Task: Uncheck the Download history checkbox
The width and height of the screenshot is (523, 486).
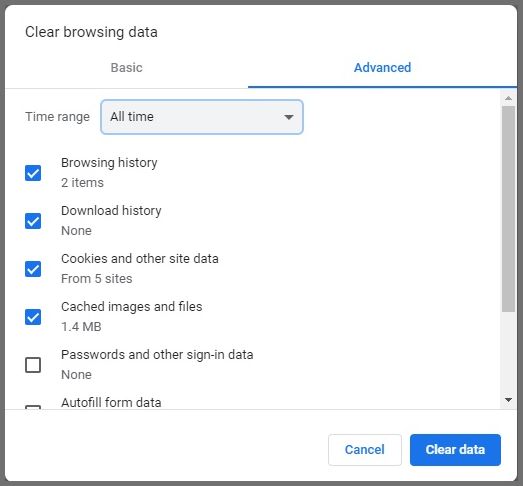Action: coord(33,221)
